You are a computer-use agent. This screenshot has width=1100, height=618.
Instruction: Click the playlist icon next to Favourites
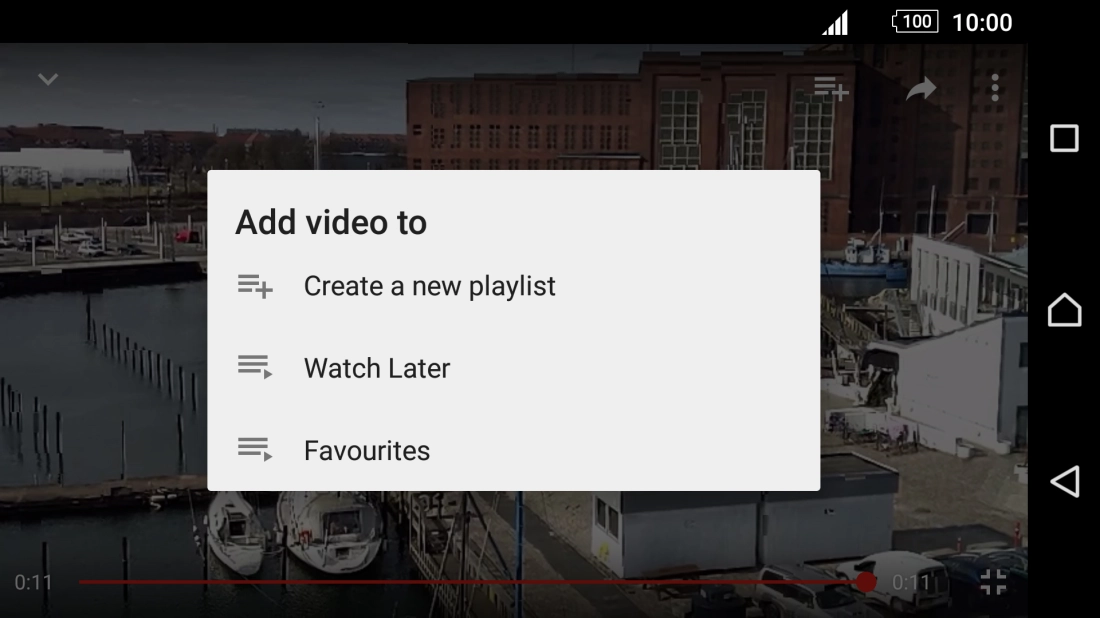tap(255, 450)
